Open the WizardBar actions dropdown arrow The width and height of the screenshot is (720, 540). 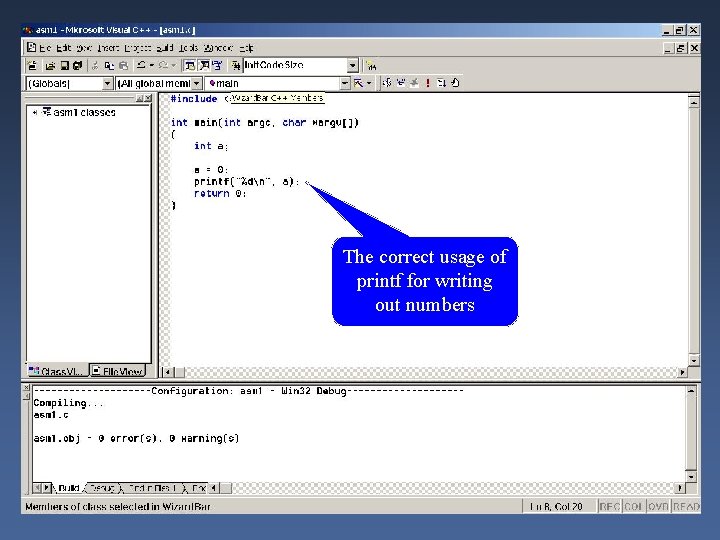pyautogui.click(x=369, y=83)
